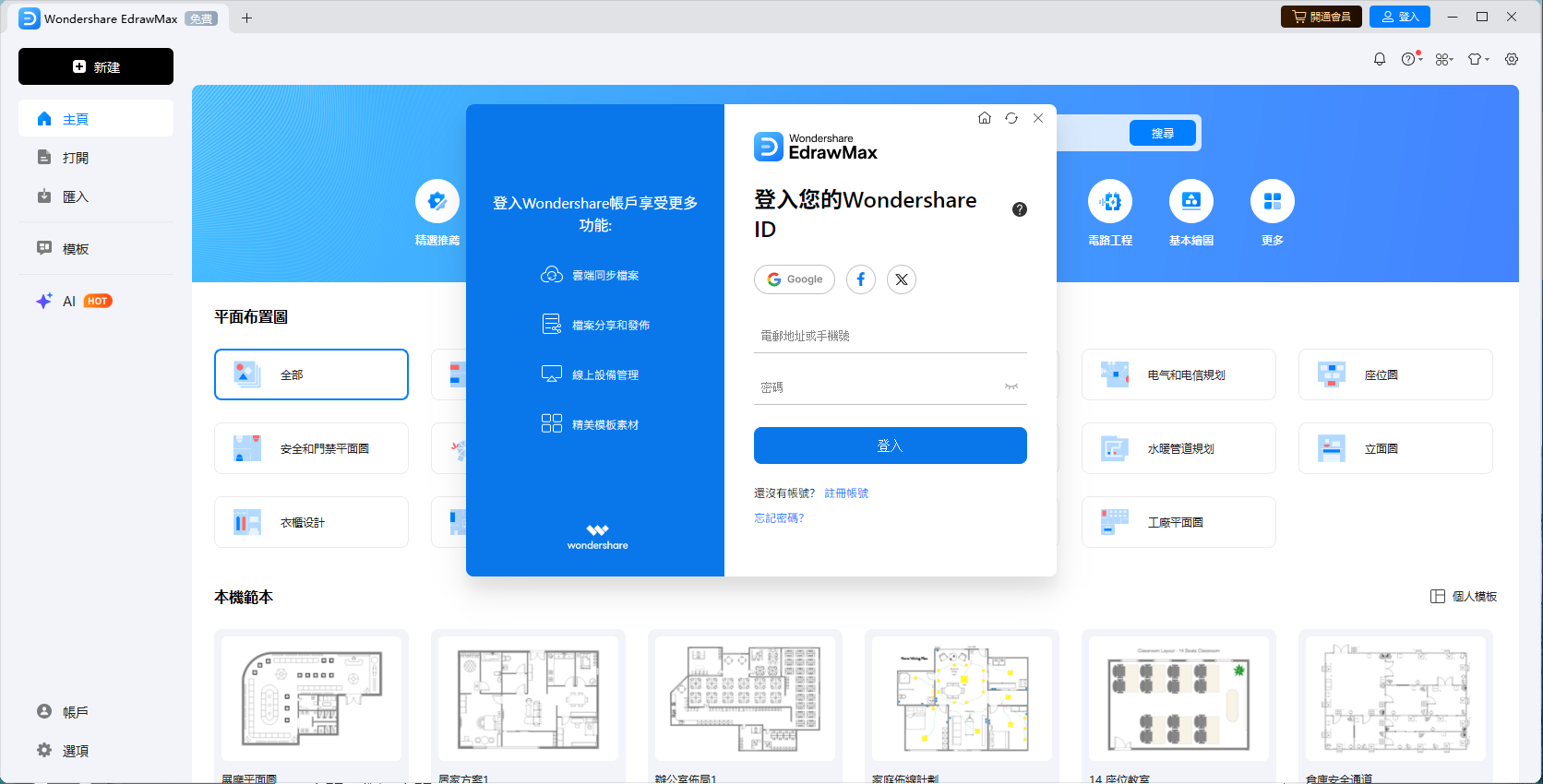Select Open (打開) in the sidebar

point(96,158)
